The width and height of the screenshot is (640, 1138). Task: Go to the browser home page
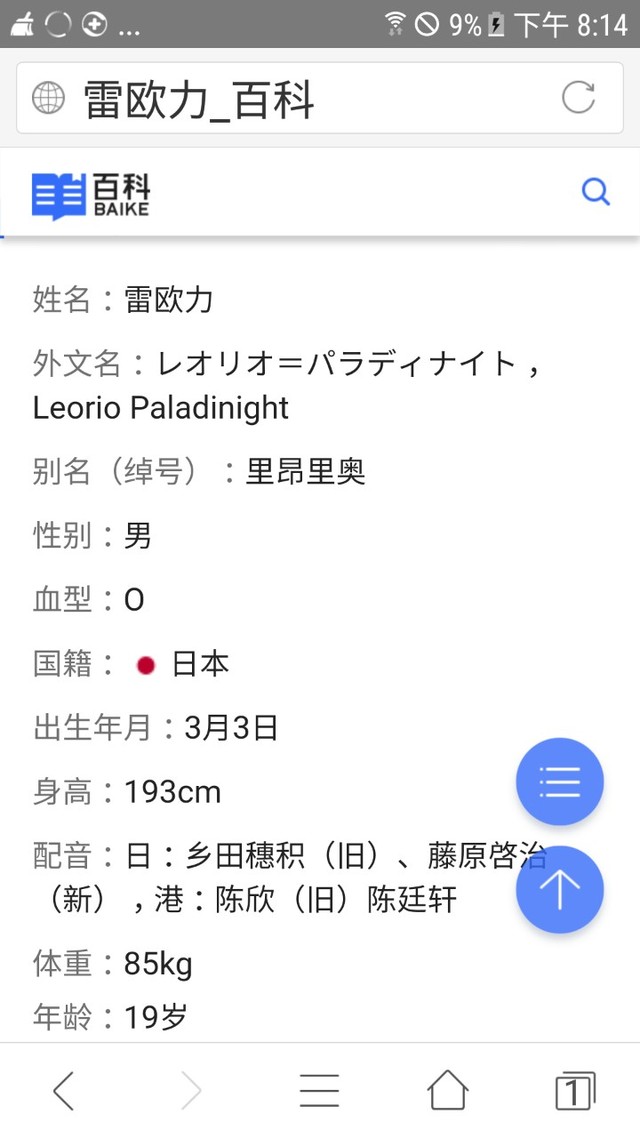[x=447, y=1090]
